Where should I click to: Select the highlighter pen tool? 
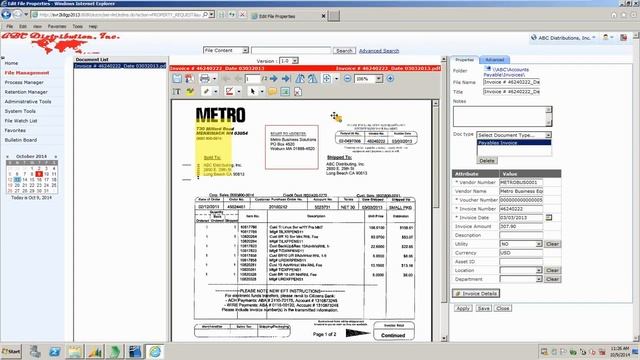click(x=206, y=92)
